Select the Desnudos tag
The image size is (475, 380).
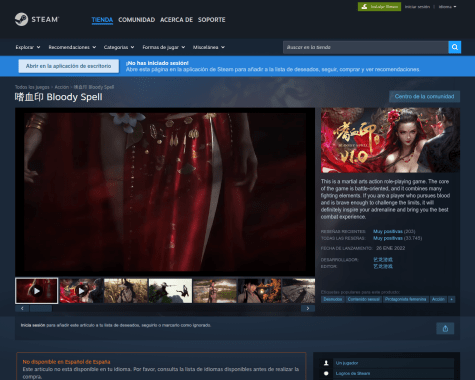pos(333,299)
